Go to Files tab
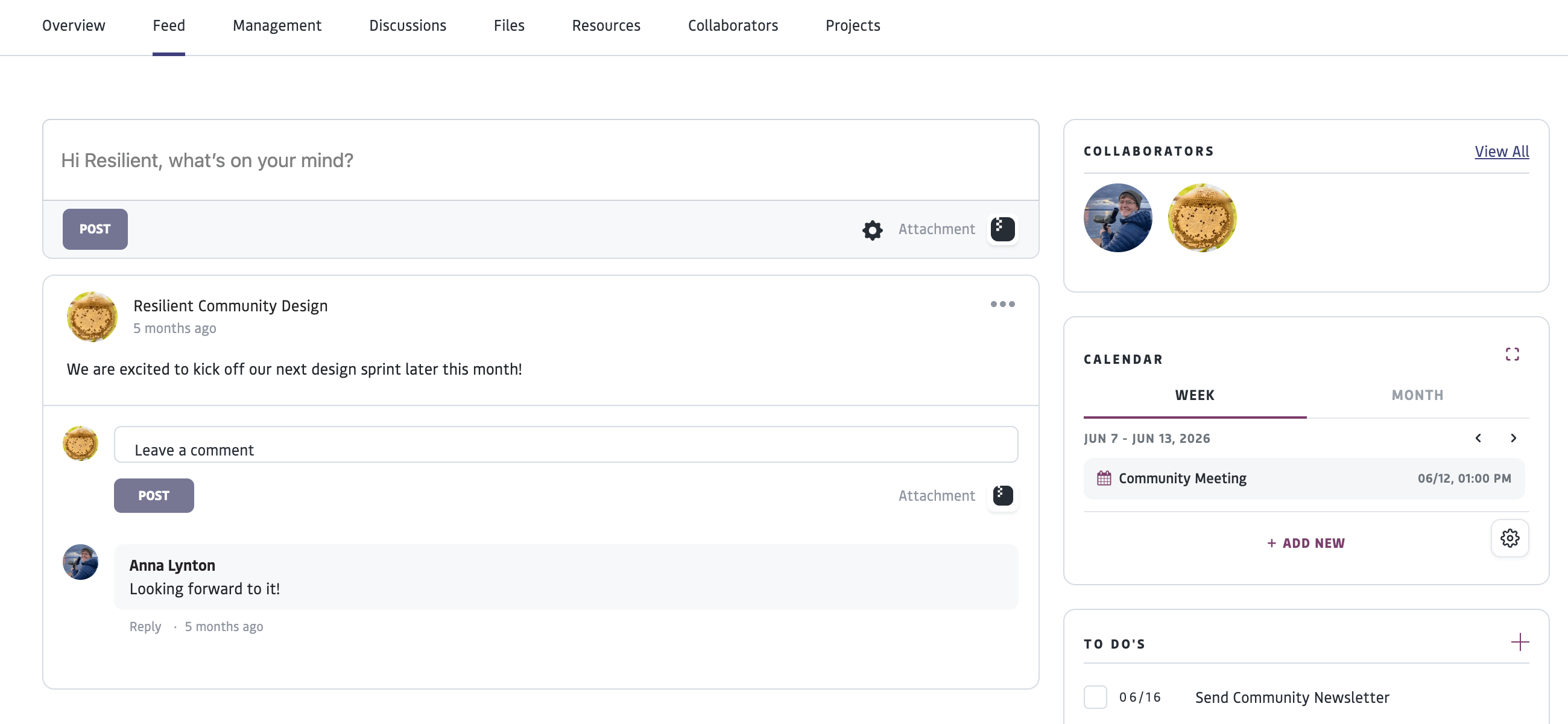This screenshot has height=724, width=1568. pos(509,25)
